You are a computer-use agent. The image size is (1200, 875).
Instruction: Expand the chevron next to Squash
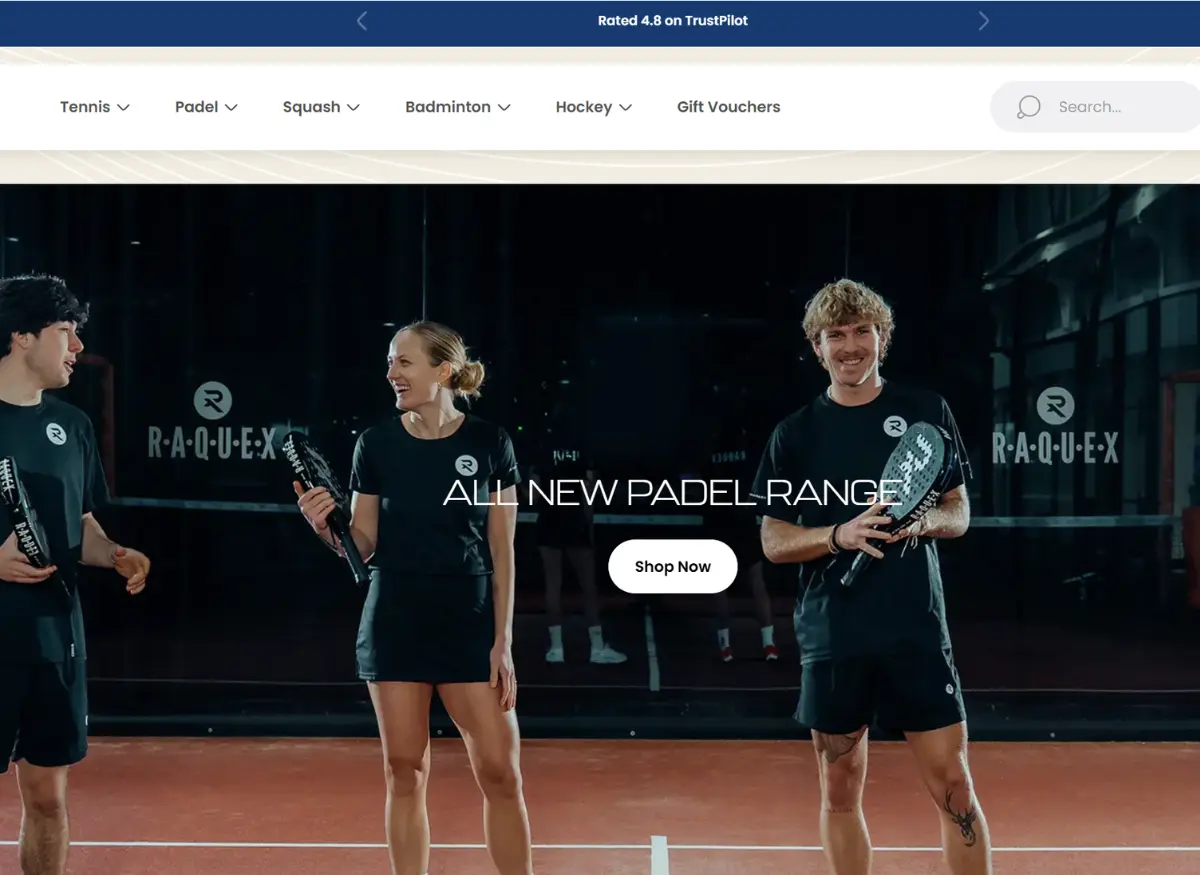click(353, 108)
